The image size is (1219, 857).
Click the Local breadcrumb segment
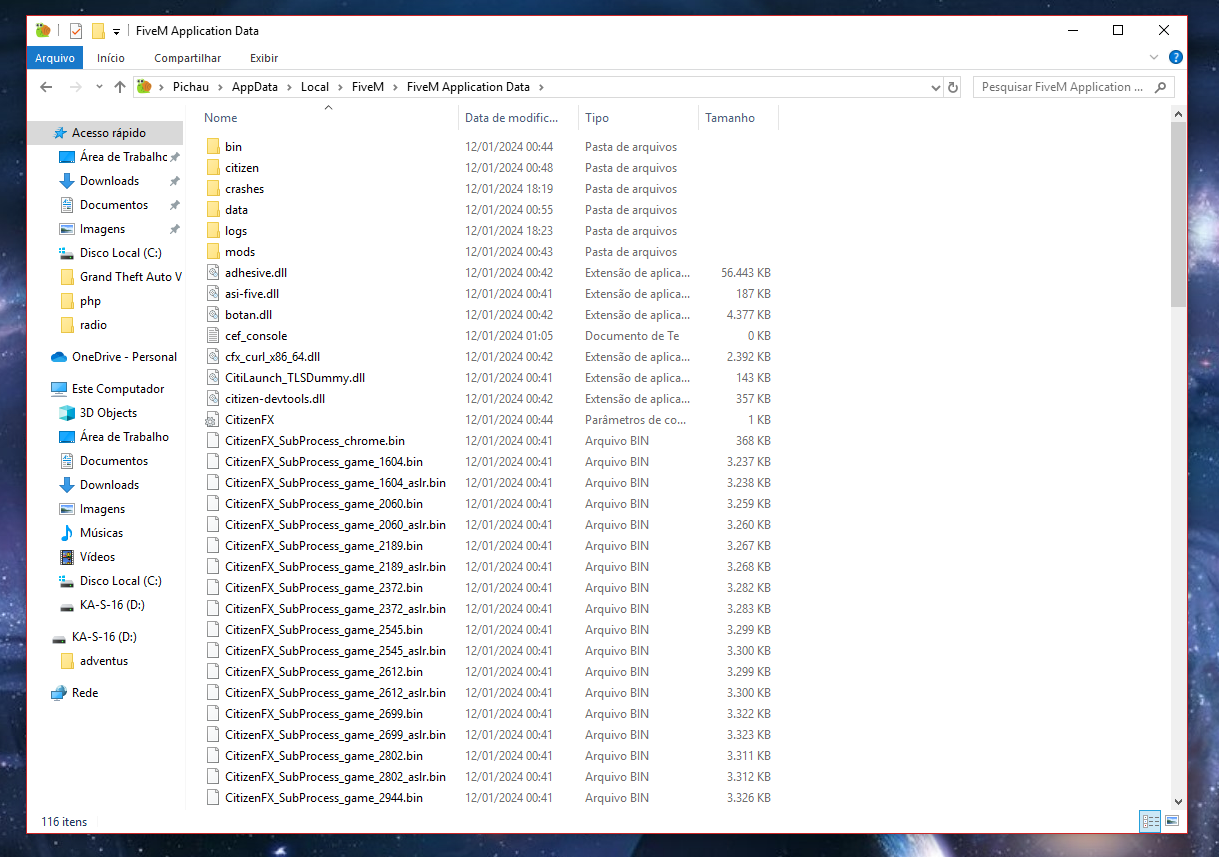pyautogui.click(x=315, y=87)
